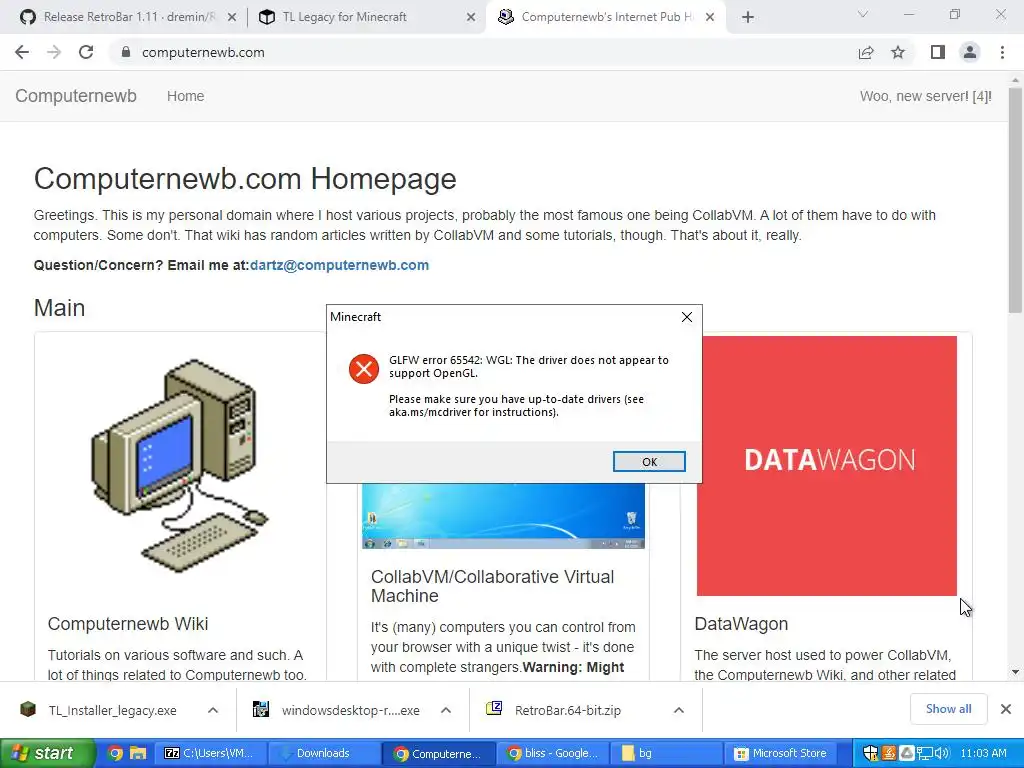1024x768 pixels.
Task: Open the share this page icon
Action: click(866, 52)
